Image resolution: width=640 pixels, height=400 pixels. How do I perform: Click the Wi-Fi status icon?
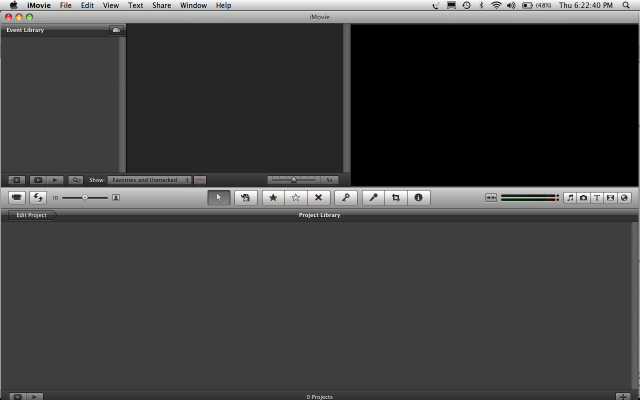click(x=496, y=5)
